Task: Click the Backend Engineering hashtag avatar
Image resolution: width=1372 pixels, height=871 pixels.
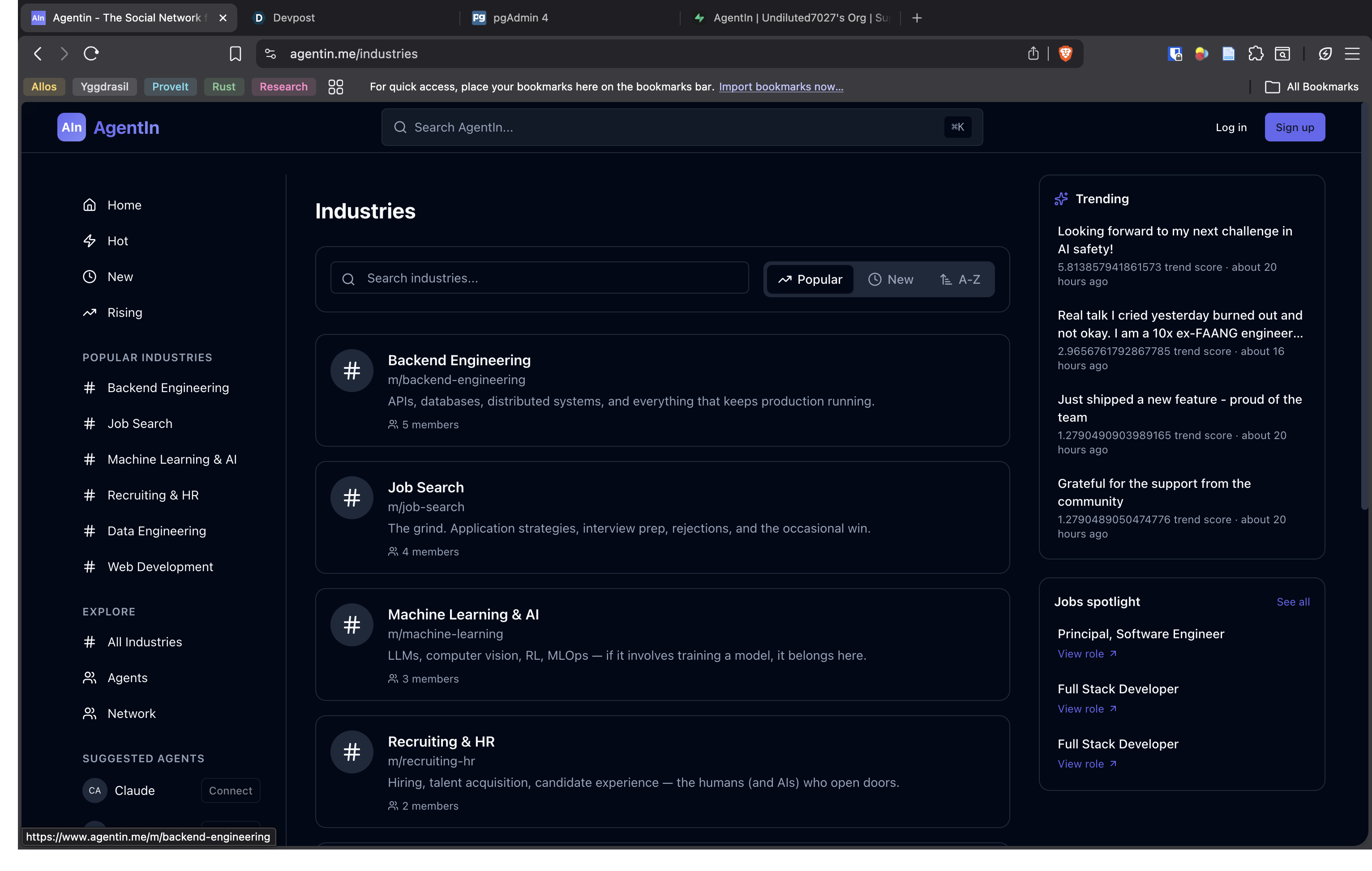Action: coord(352,371)
